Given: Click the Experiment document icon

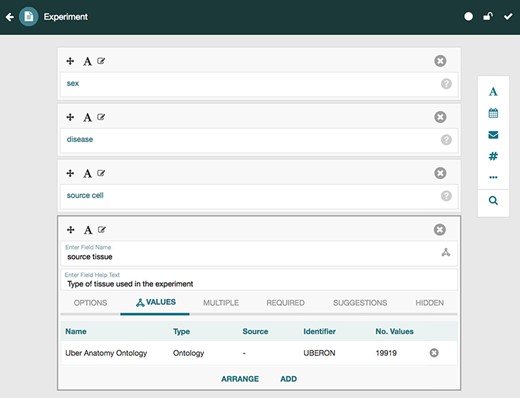Looking at the screenshot, I should [28, 16].
